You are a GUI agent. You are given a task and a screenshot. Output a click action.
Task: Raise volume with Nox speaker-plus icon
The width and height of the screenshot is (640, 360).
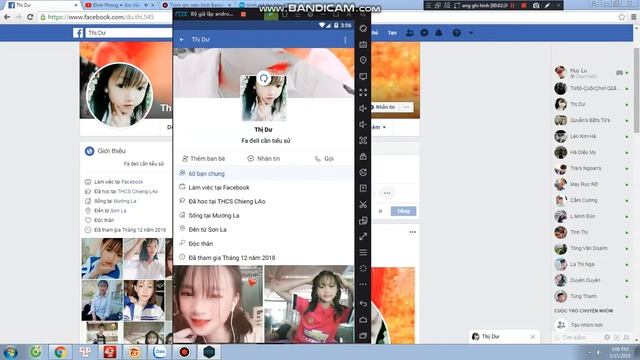tap(363, 109)
